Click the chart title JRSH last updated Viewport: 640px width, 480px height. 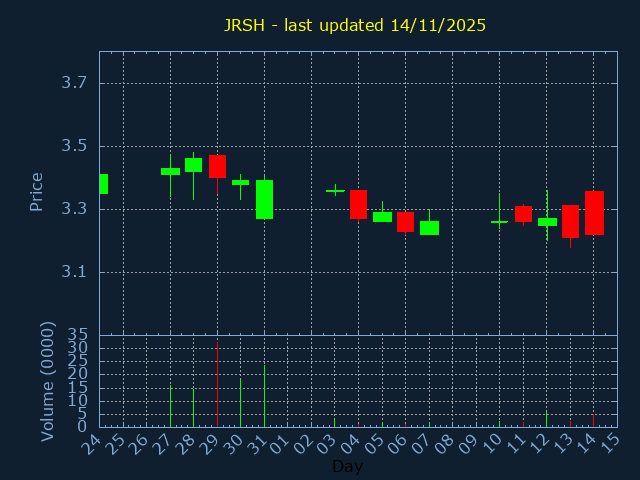coord(354,25)
